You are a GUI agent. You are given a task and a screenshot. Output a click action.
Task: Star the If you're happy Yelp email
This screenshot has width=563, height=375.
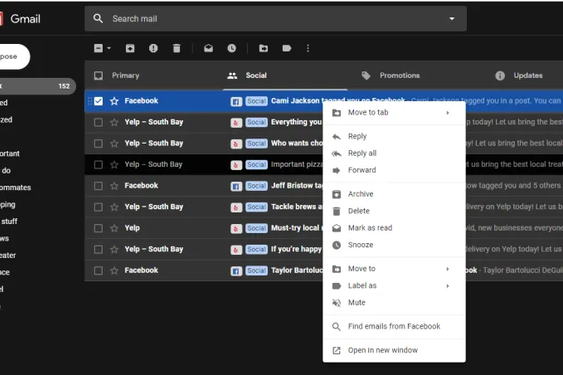(114, 249)
